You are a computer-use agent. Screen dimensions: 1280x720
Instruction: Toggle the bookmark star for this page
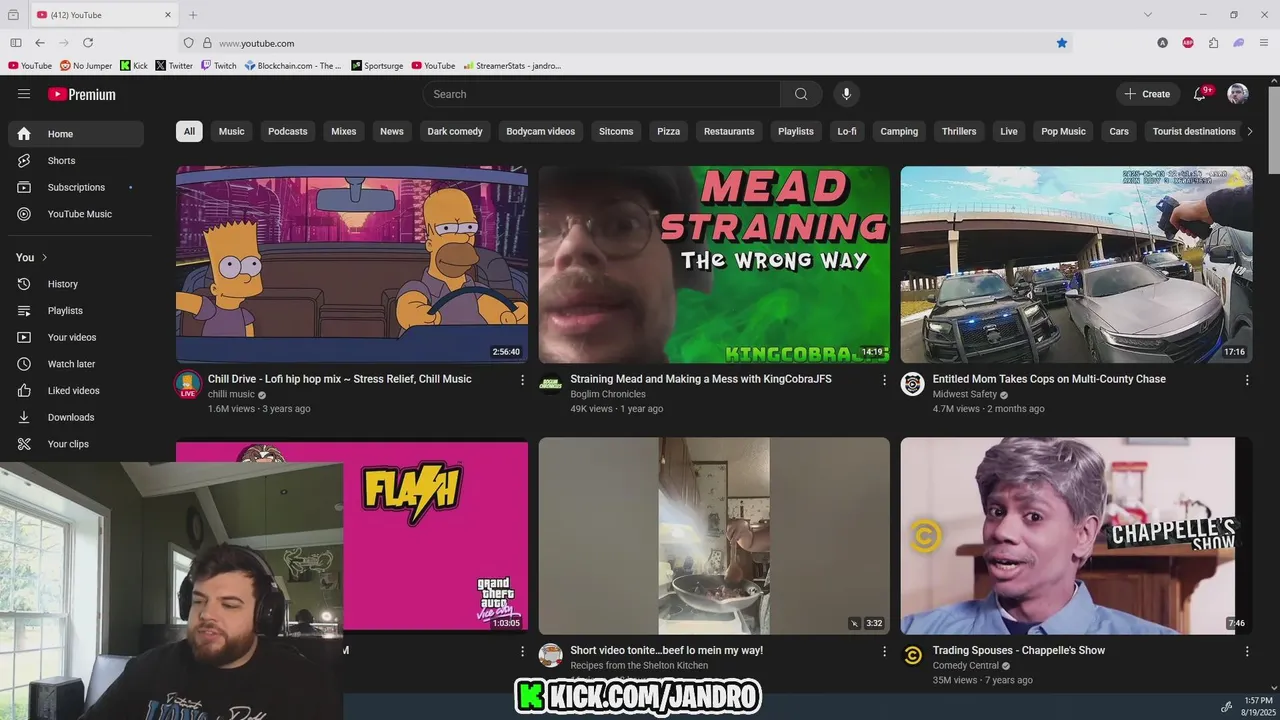[1062, 43]
